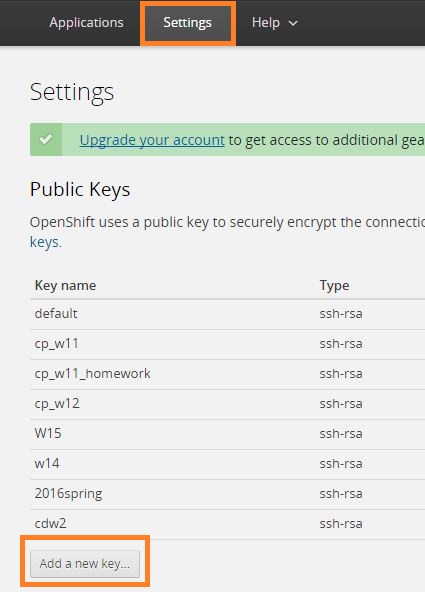Click the Settings page heading
425x592 pixels.
click(72, 92)
